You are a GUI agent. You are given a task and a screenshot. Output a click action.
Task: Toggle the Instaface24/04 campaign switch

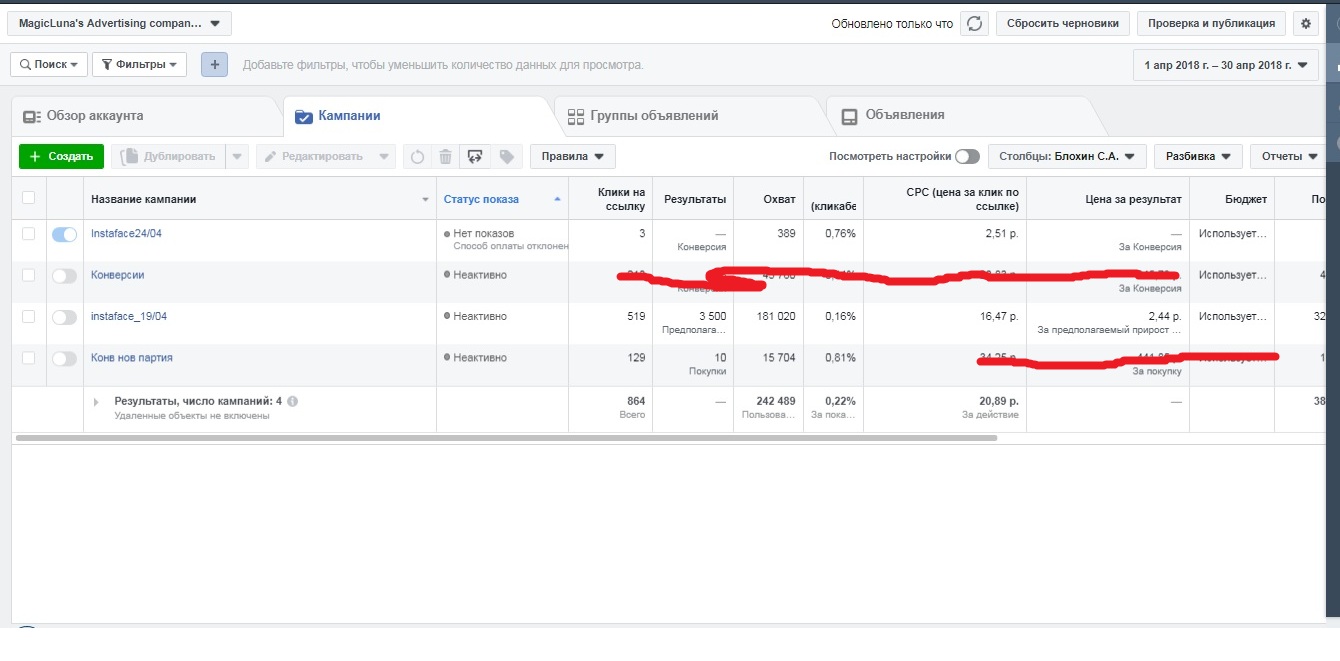[x=64, y=234]
